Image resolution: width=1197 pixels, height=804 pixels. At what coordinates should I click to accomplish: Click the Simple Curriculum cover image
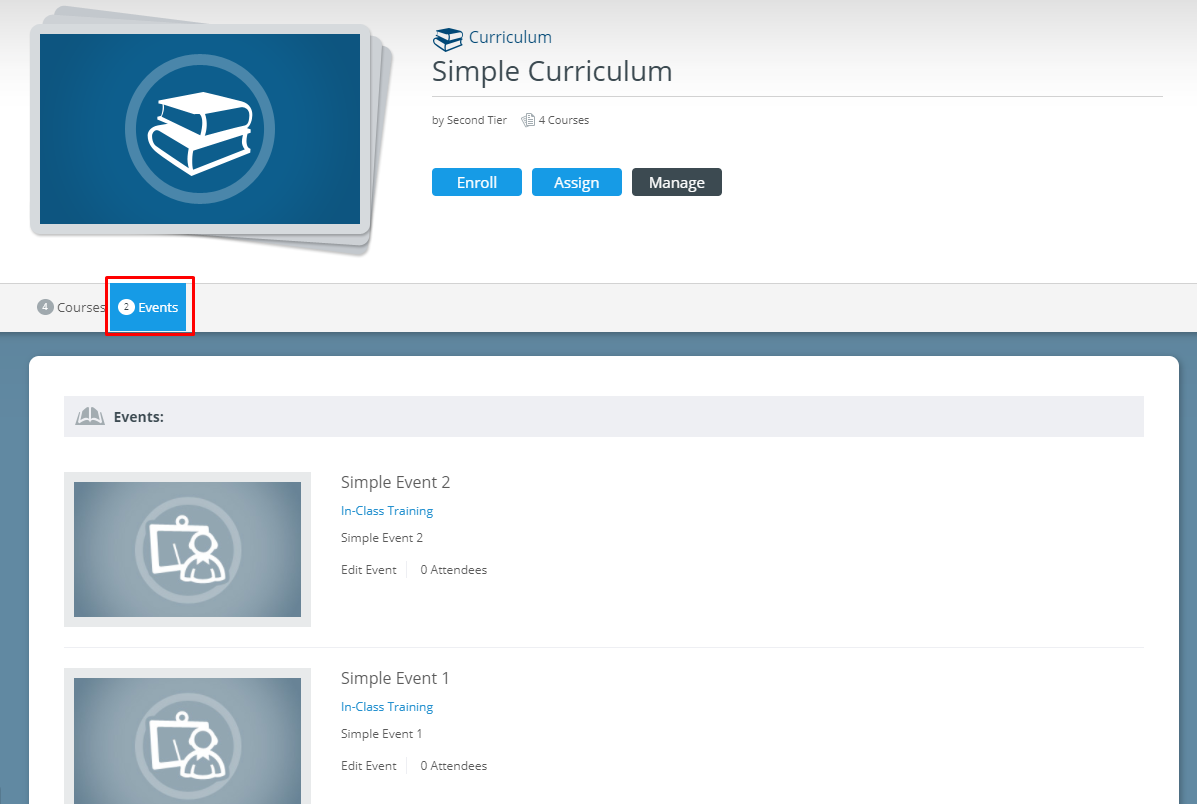coord(200,129)
